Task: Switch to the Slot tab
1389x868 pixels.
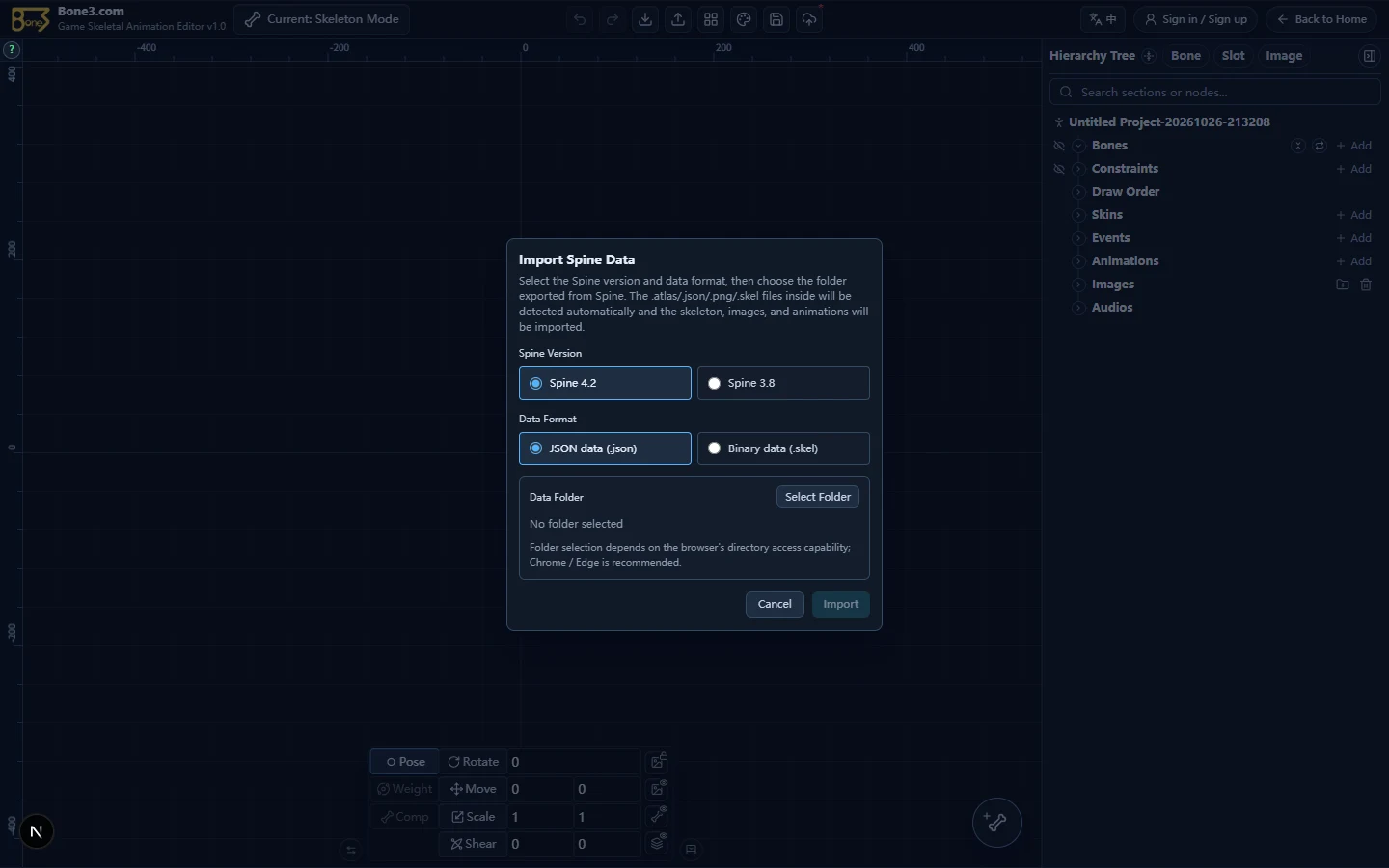Action: pos(1234,56)
